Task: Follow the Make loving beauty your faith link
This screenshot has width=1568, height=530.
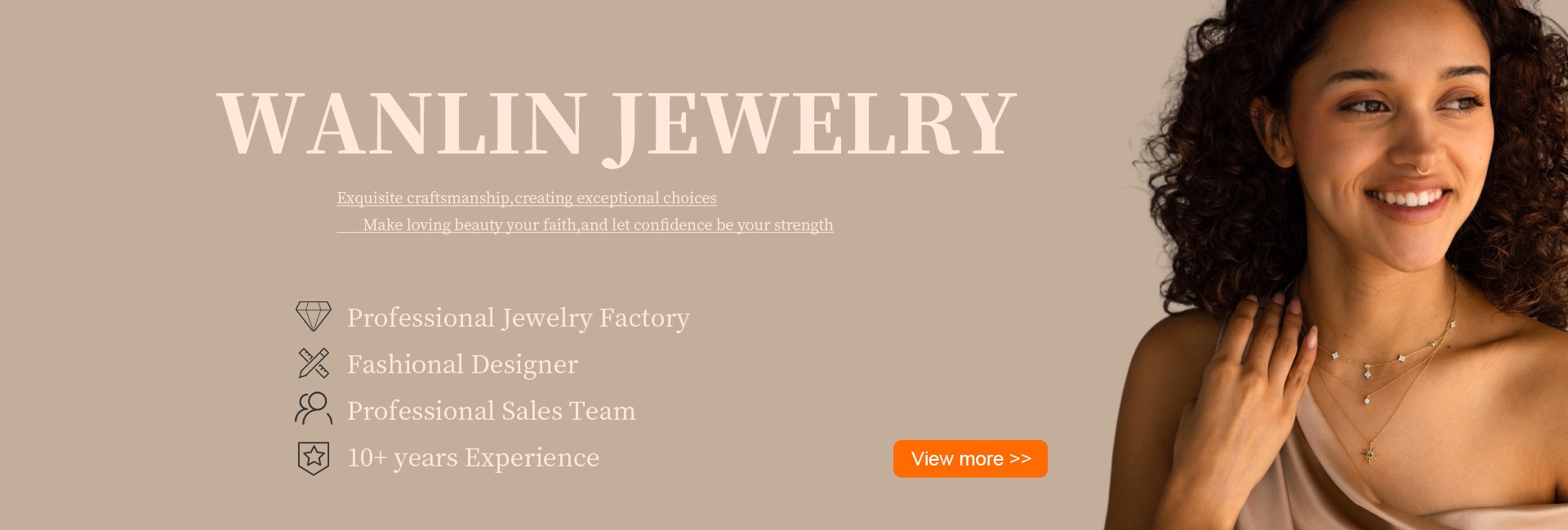Action: (598, 225)
